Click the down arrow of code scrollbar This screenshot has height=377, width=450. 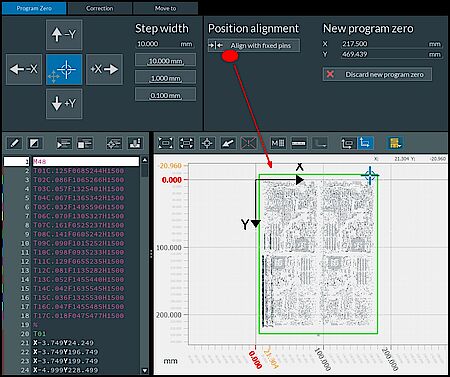[145, 370]
